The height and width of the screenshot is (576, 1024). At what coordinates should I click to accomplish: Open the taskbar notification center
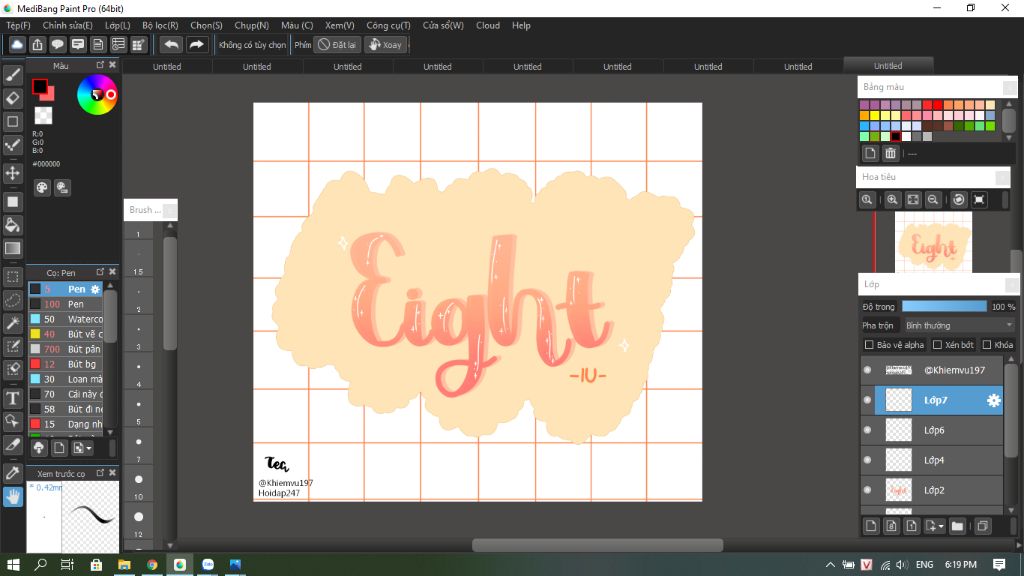[999, 565]
